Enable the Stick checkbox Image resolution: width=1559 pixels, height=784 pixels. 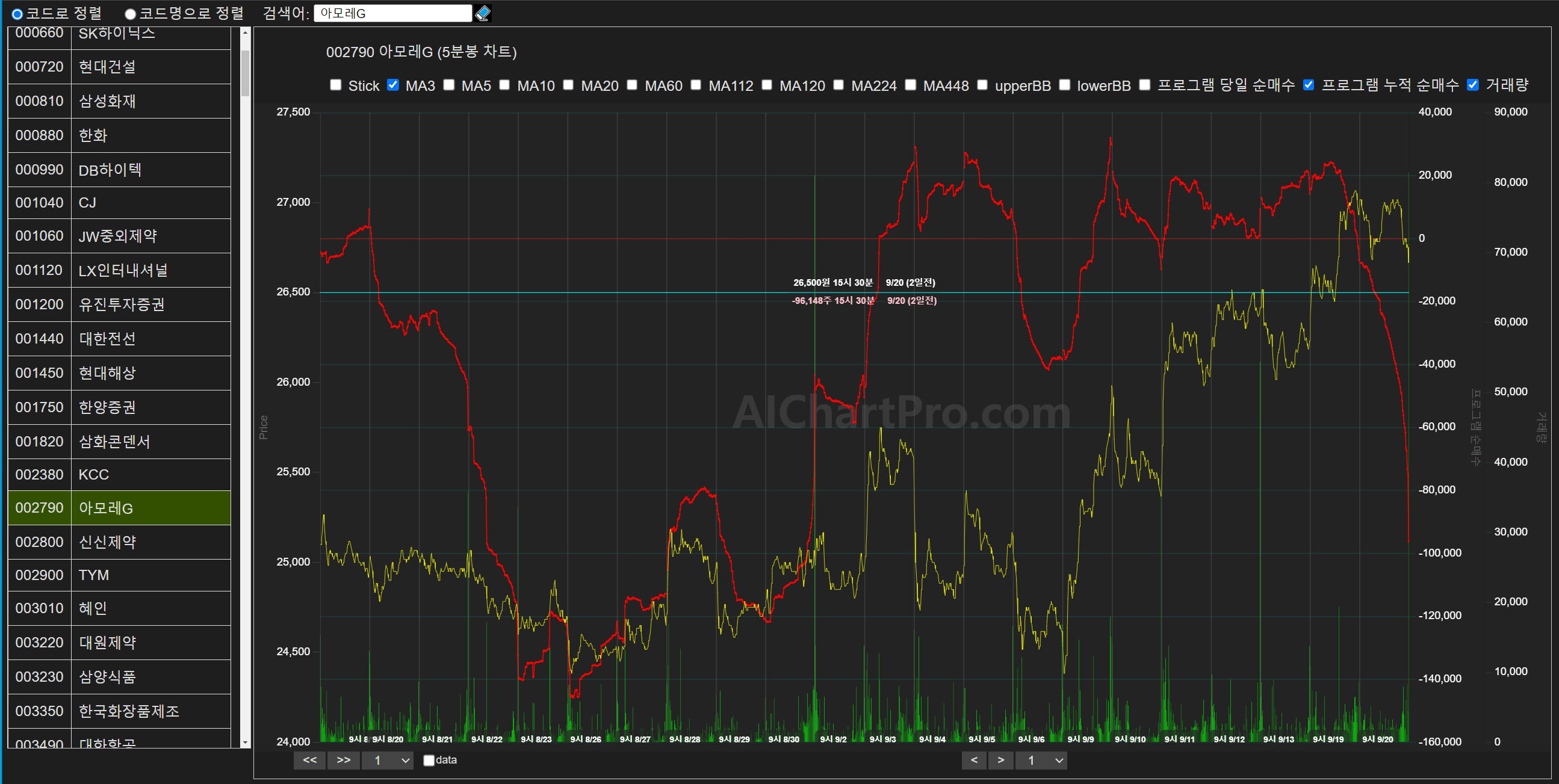tap(336, 85)
